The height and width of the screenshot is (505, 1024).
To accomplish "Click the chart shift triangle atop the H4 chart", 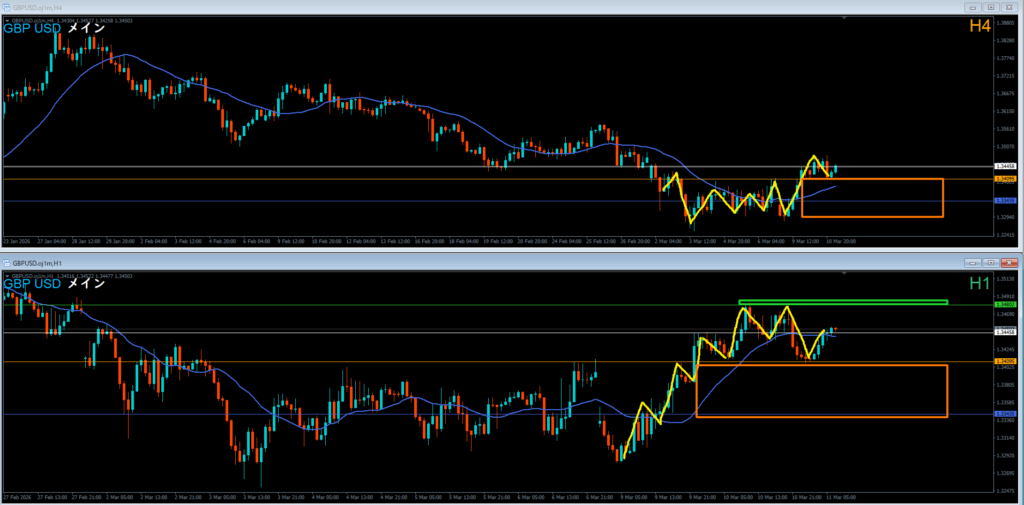I will pyautogui.click(x=844, y=20).
